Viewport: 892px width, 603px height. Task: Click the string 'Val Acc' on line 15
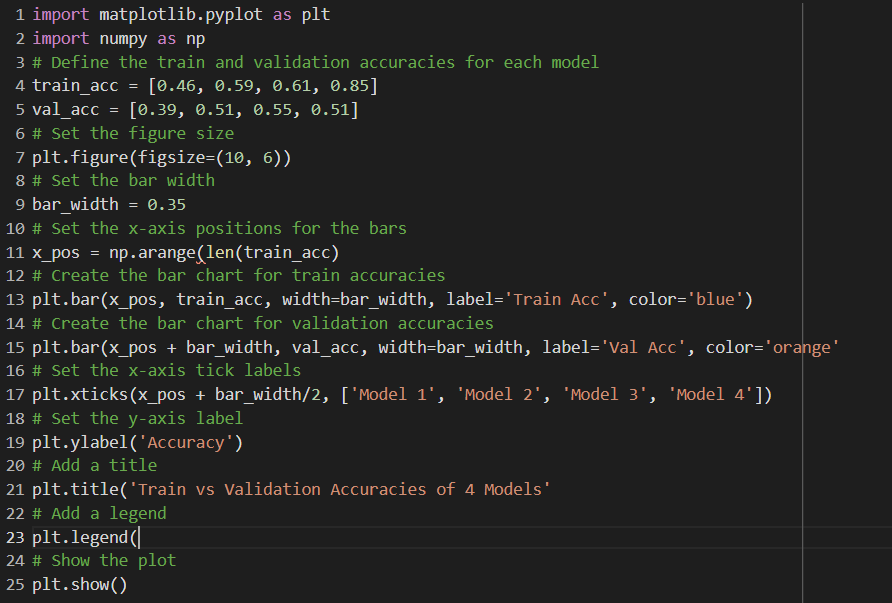click(x=643, y=347)
